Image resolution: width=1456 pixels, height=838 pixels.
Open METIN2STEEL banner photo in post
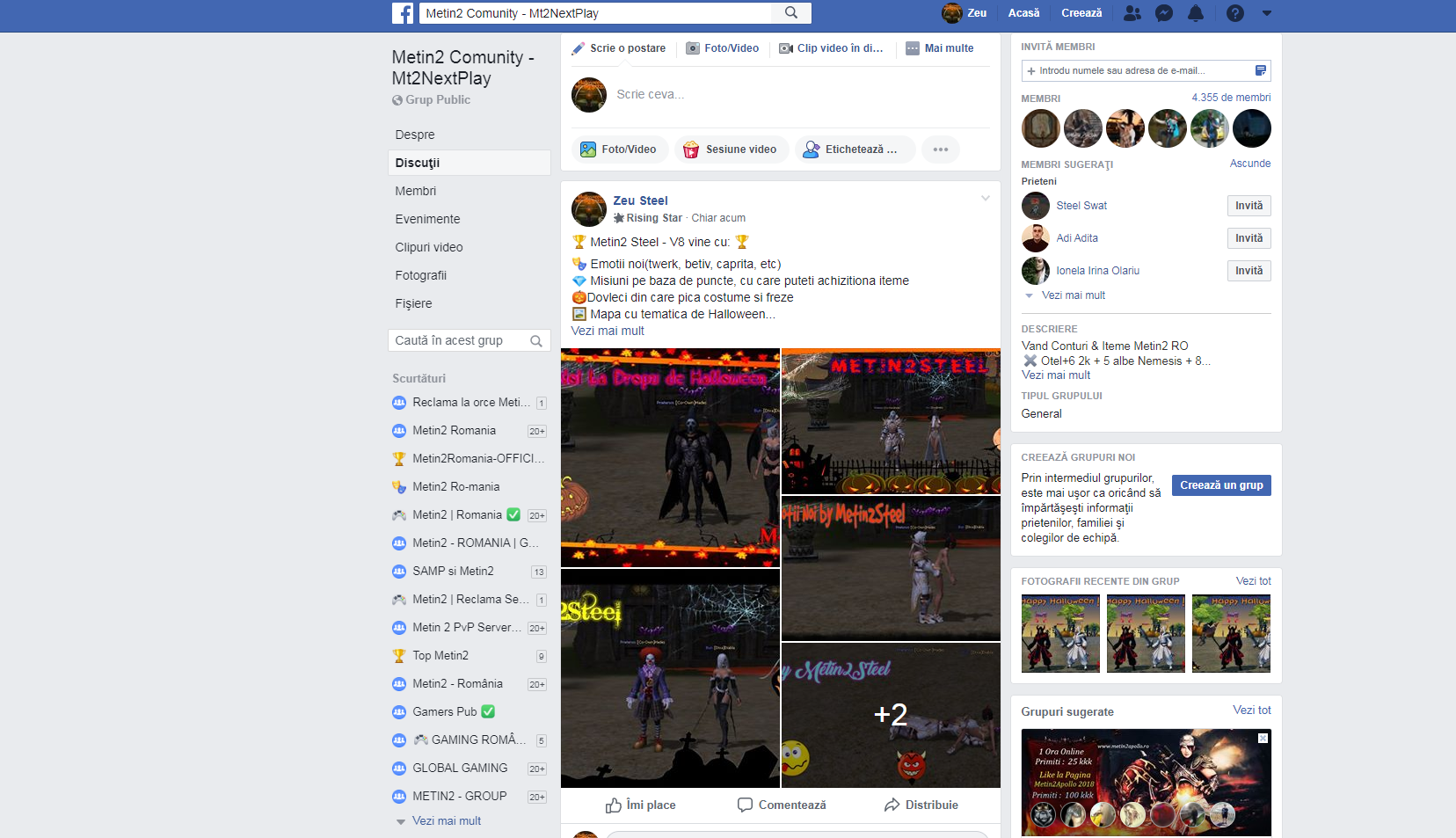coord(891,421)
